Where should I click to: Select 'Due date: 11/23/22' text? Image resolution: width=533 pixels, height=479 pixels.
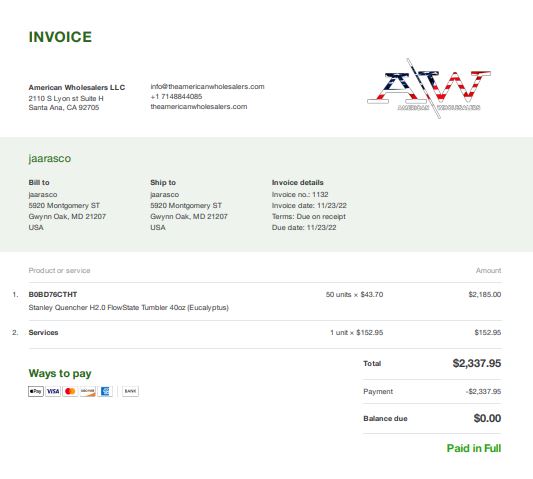pos(304,227)
